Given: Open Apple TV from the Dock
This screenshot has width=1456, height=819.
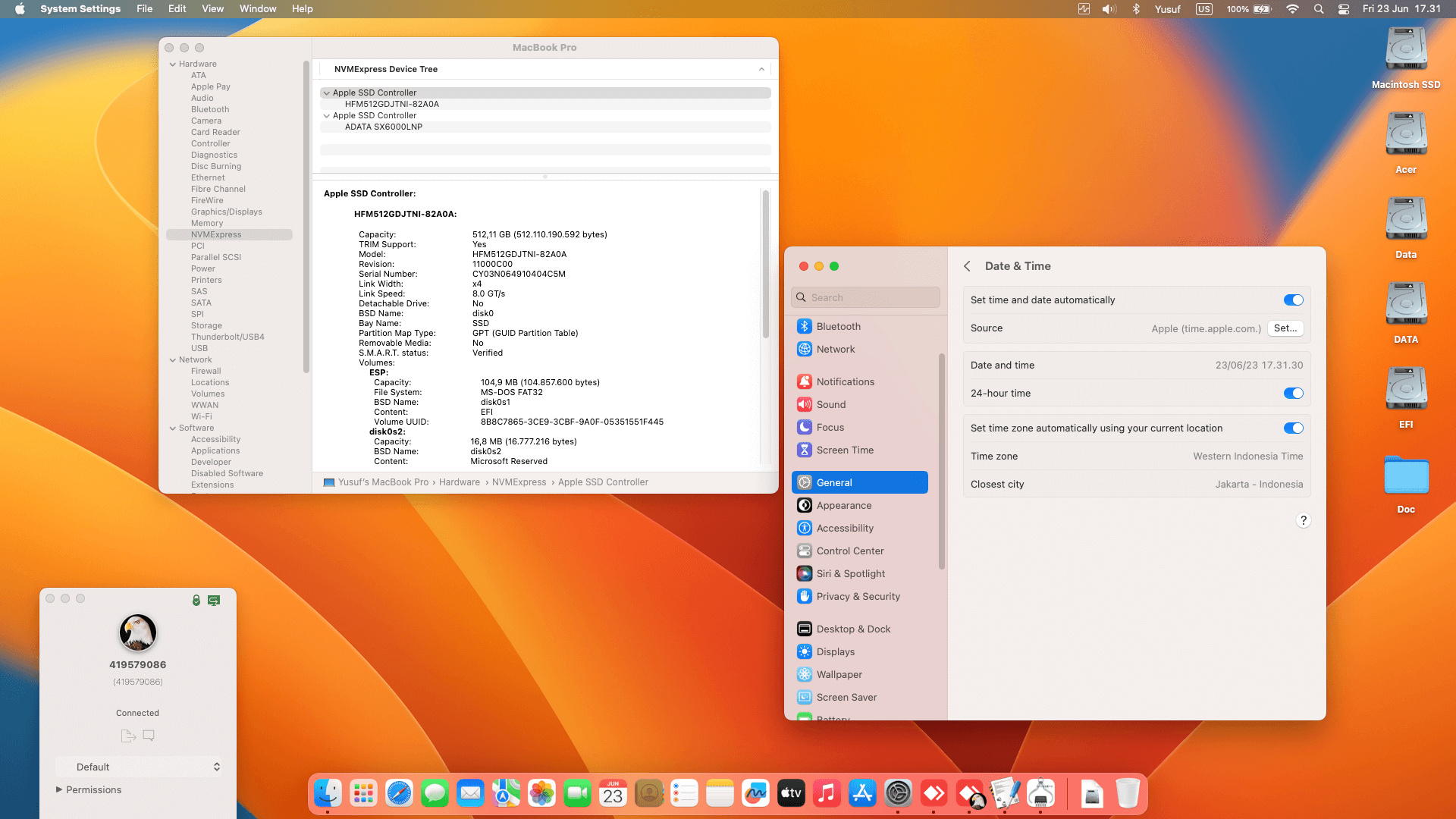Looking at the screenshot, I should pos(791,793).
